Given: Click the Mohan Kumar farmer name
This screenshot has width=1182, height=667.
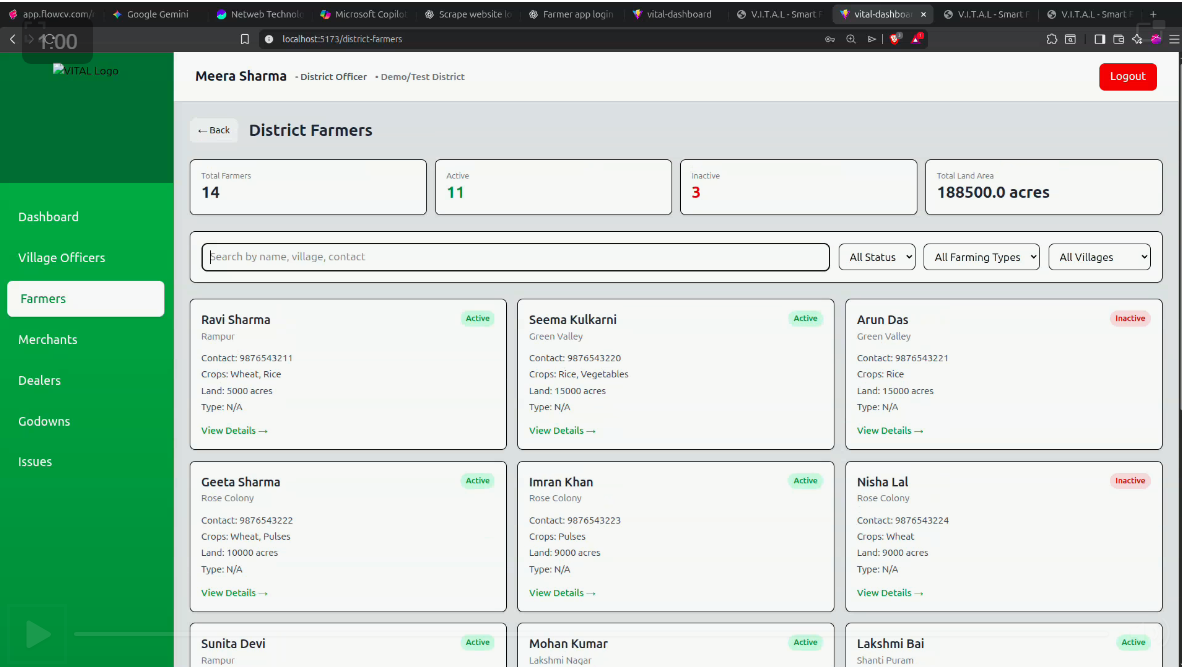Looking at the screenshot, I should [x=568, y=644].
